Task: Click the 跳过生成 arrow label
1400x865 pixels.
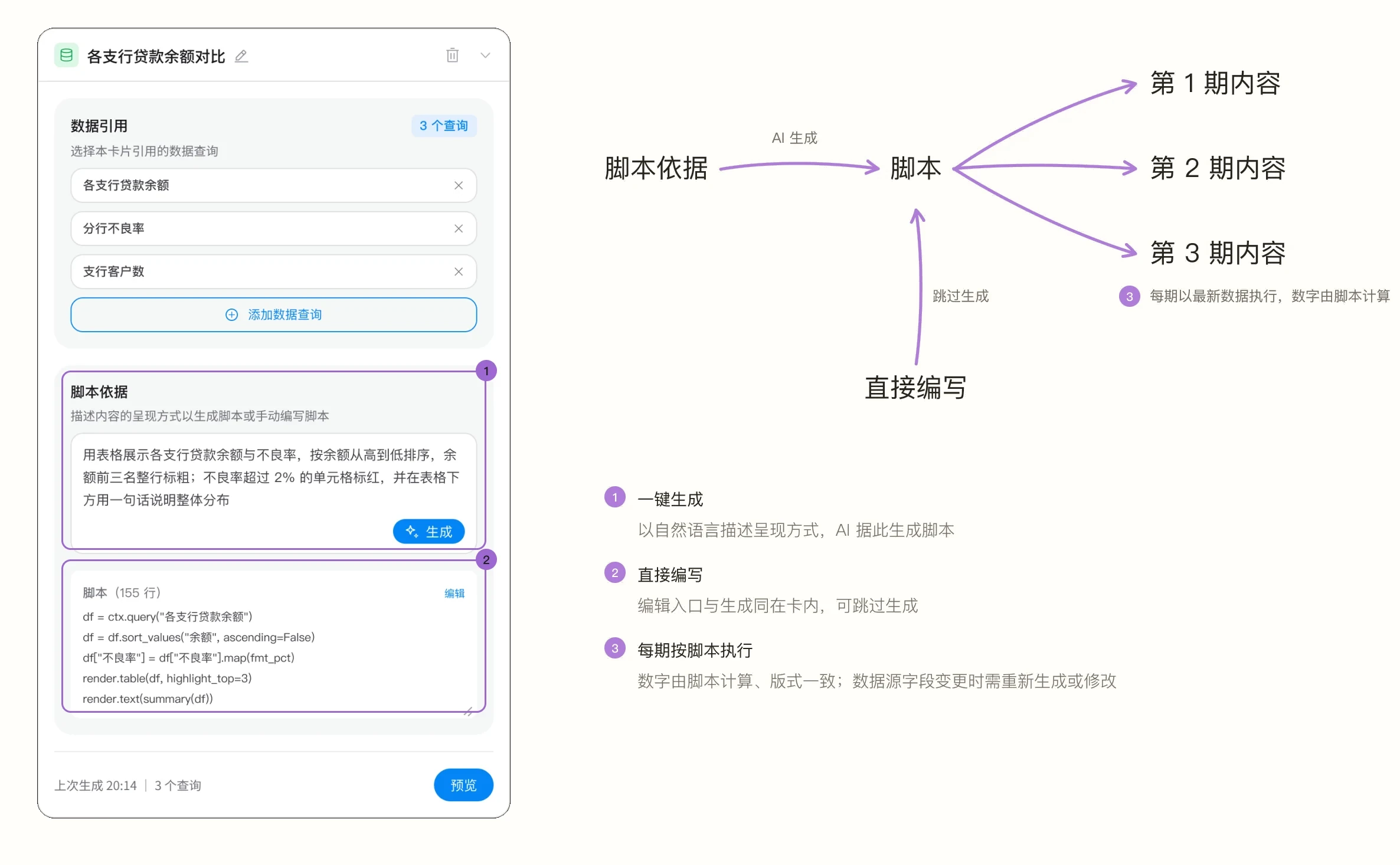Action: (960, 296)
